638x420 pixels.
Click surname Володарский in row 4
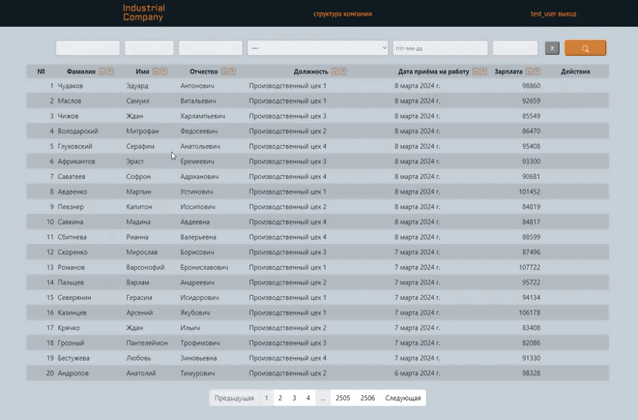78,131
